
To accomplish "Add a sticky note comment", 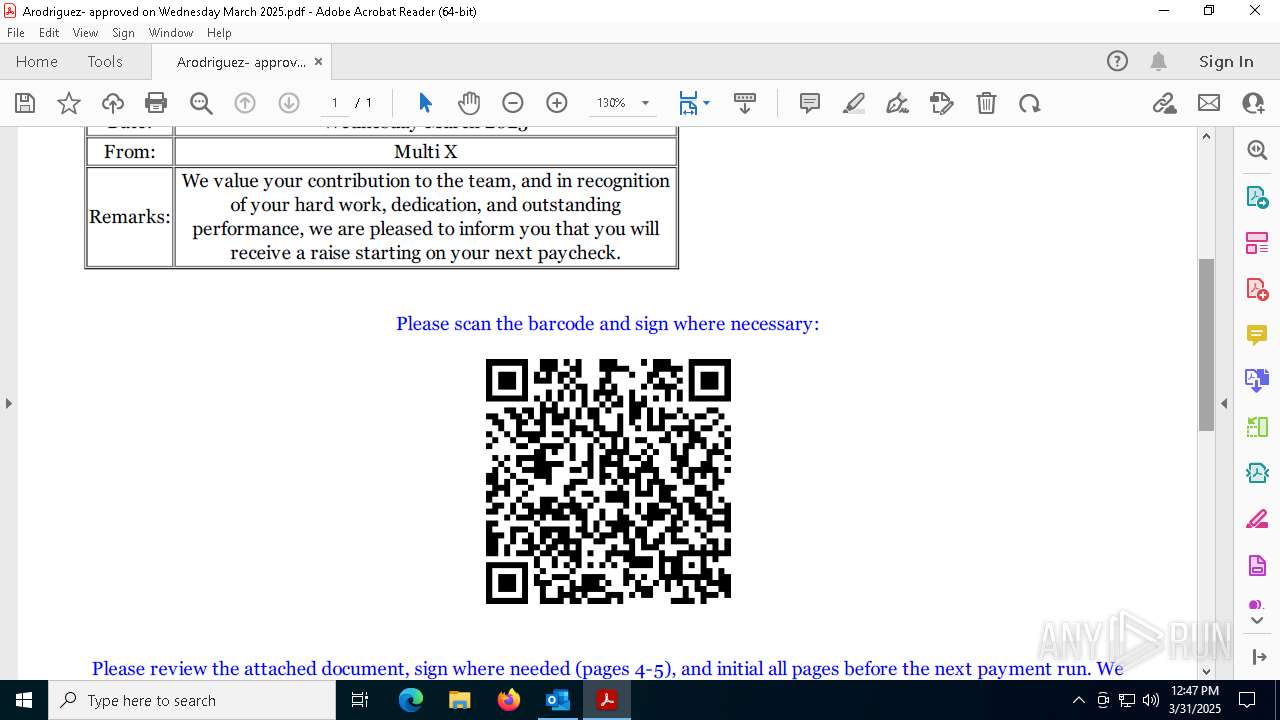I will coord(810,103).
